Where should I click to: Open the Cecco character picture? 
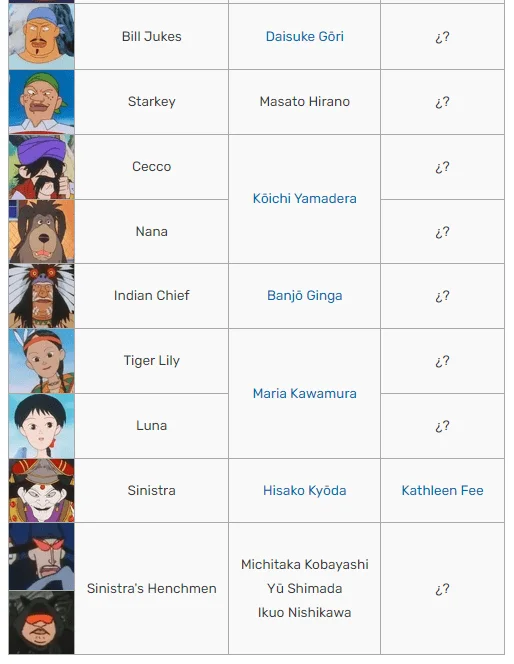pyautogui.click(x=41, y=167)
